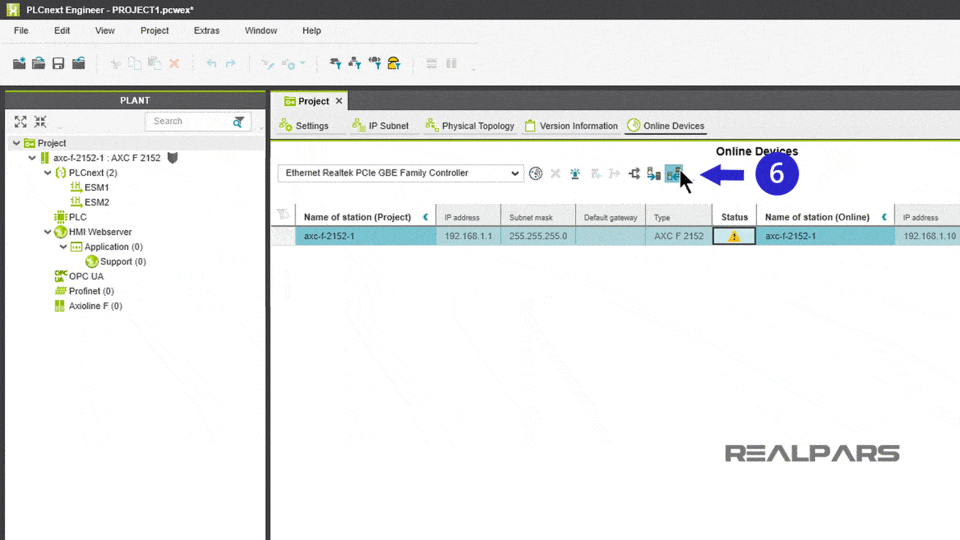Create a new project from the toolbar

pyautogui.click(x=19, y=63)
